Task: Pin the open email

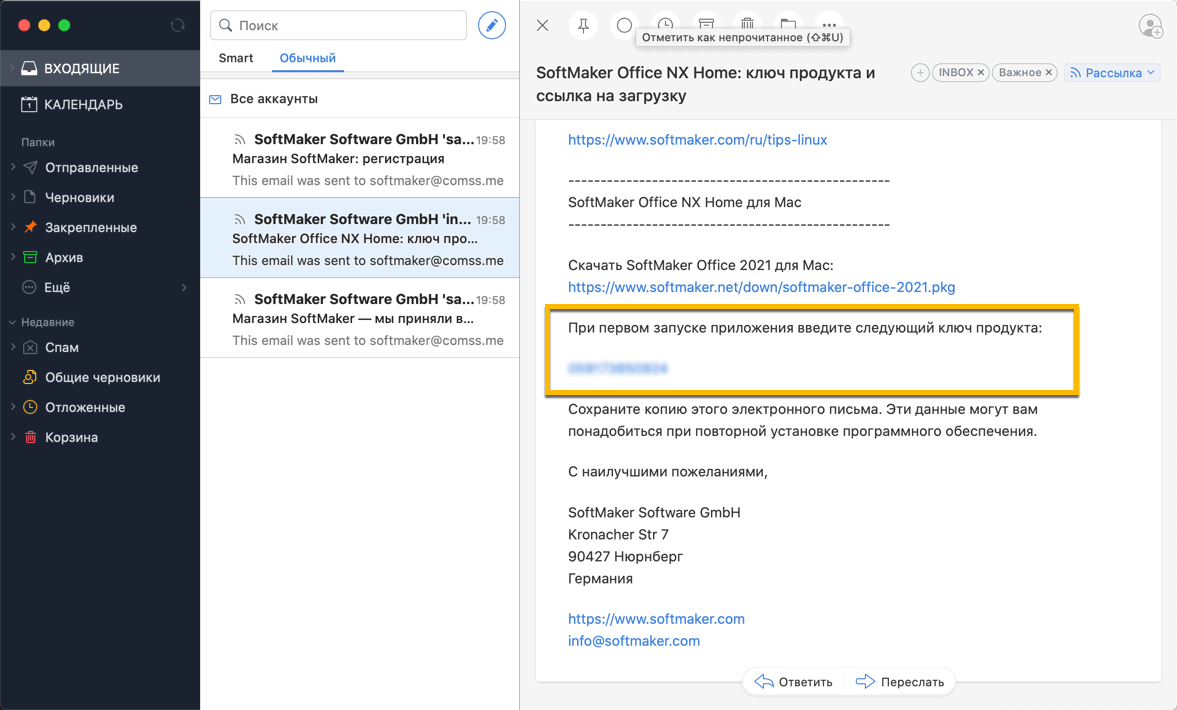Action: click(584, 25)
